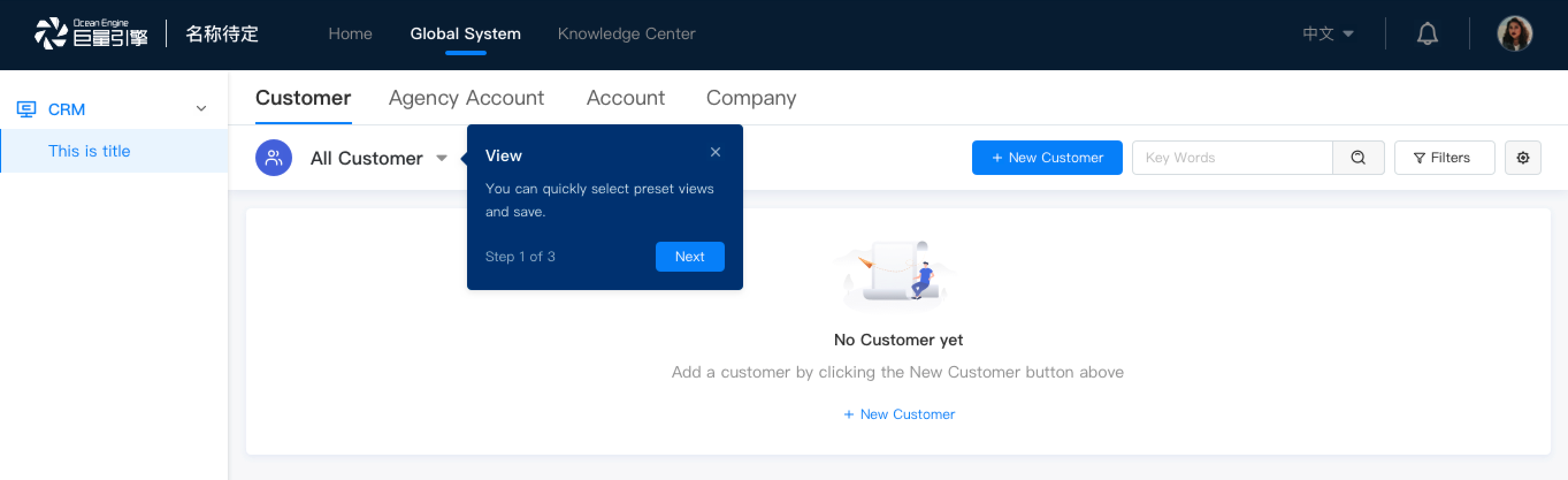Collapse the CRM sidebar section chevron

point(201,109)
